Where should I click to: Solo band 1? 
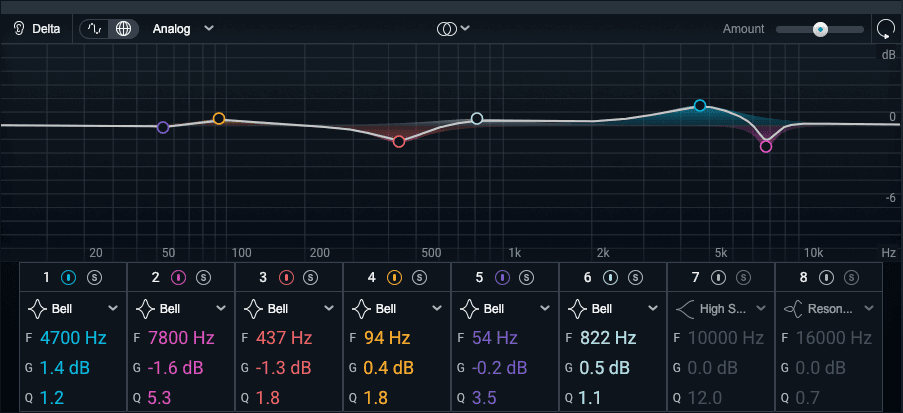click(94, 278)
